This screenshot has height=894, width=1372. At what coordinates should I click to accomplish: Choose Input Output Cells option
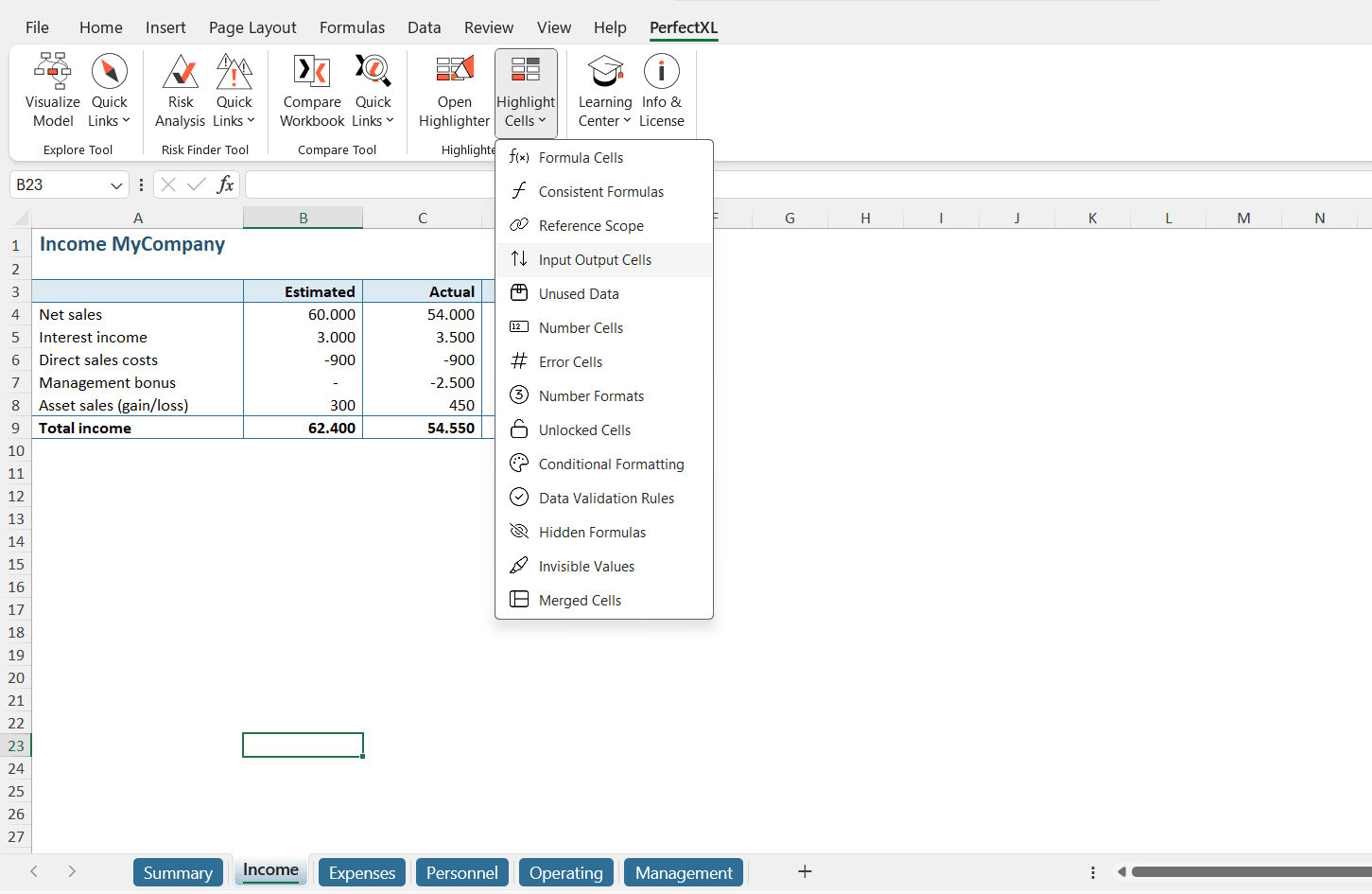[x=595, y=260]
